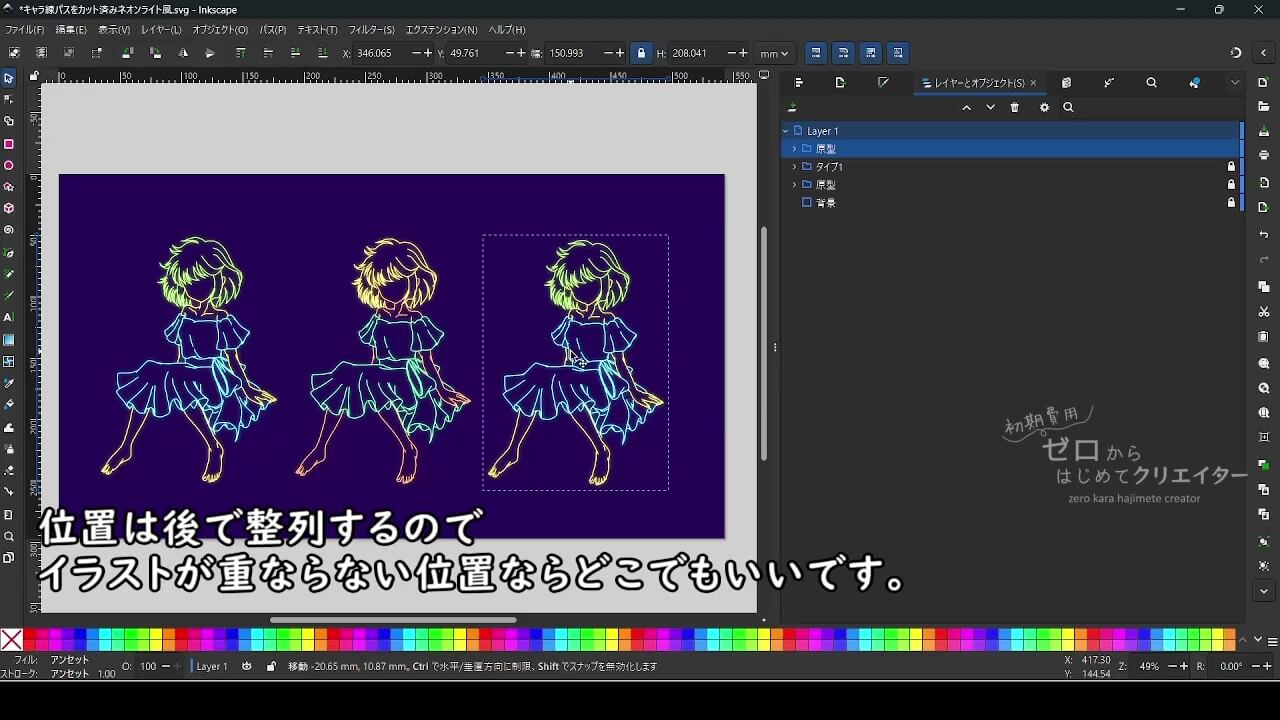Collapse the Layer 1 tree
Image resolution: width=1280 pixels, height=720 pixels.
[x=786, y=131]
